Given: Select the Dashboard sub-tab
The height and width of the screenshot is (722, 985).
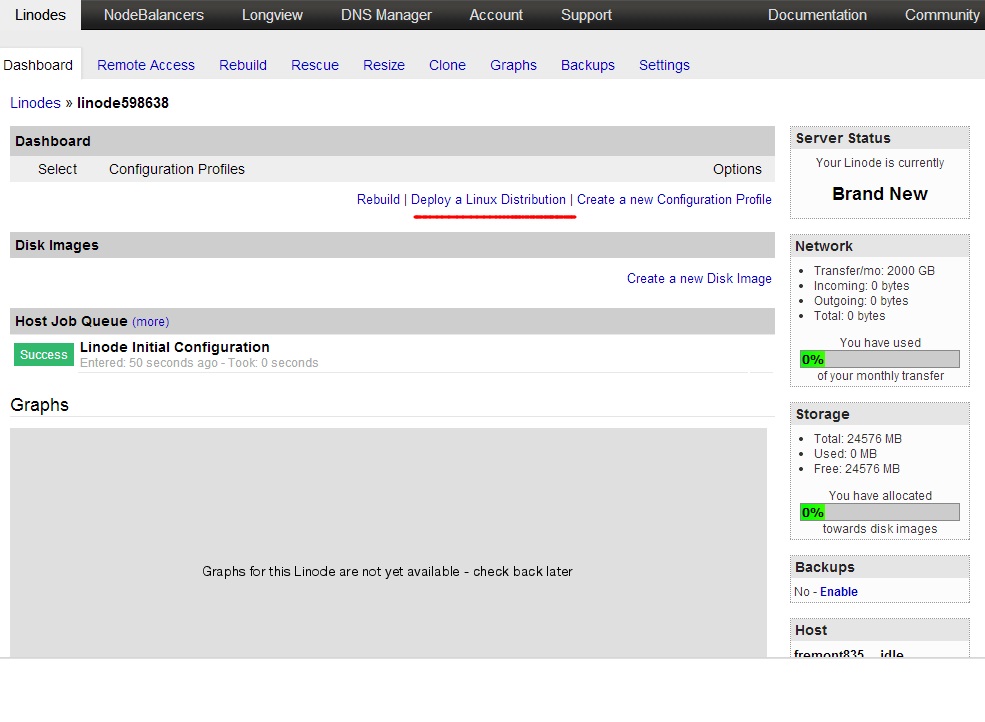Looking at the screenshot, I should click(38, 65).
